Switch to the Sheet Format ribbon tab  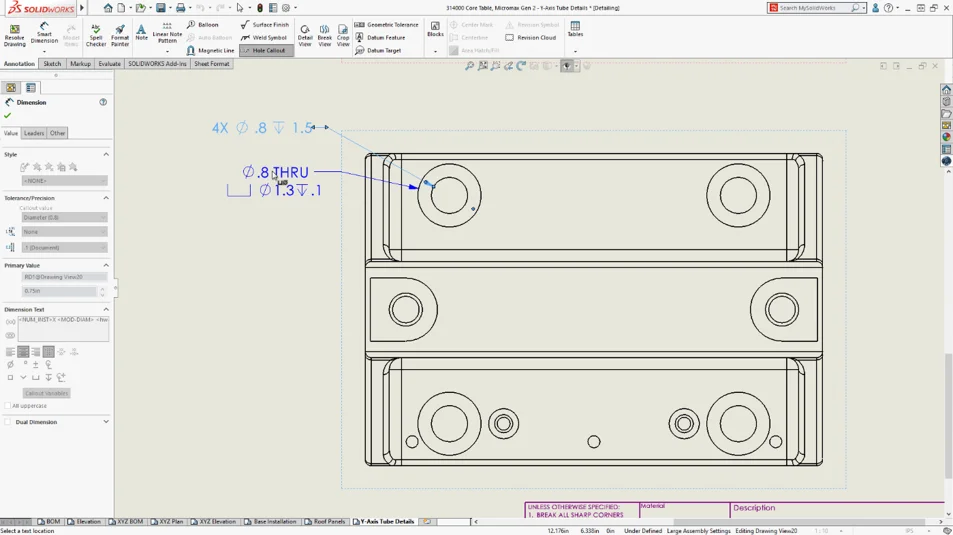(x=211, y=64)
